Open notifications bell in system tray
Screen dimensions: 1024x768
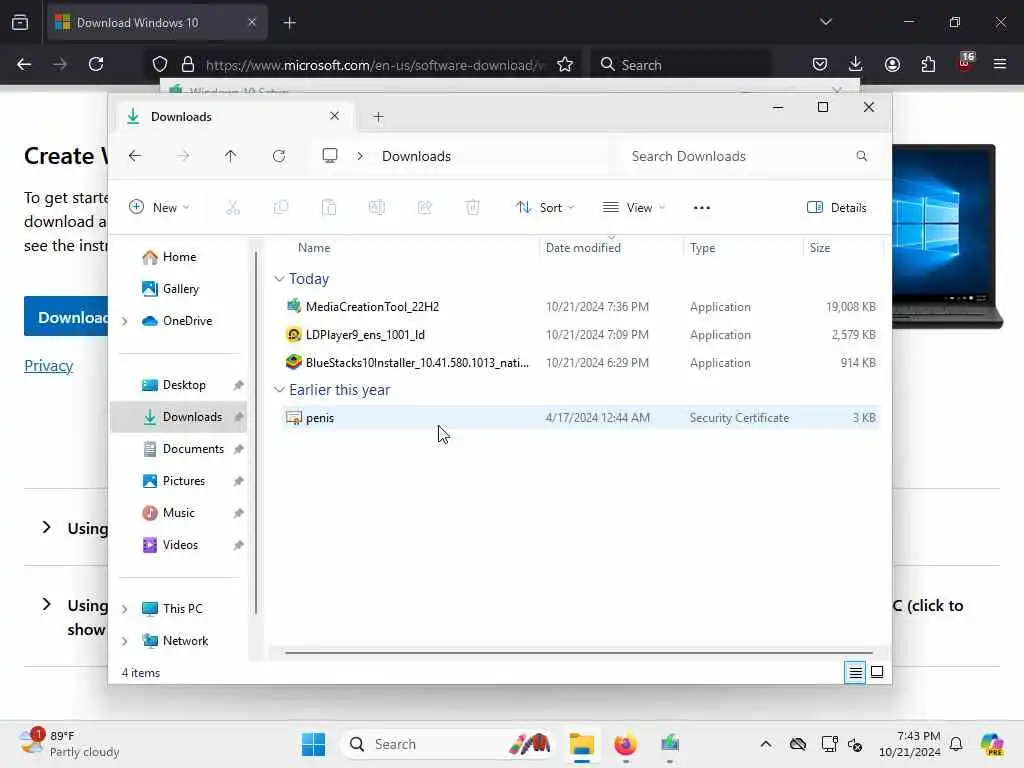point(956,744)
